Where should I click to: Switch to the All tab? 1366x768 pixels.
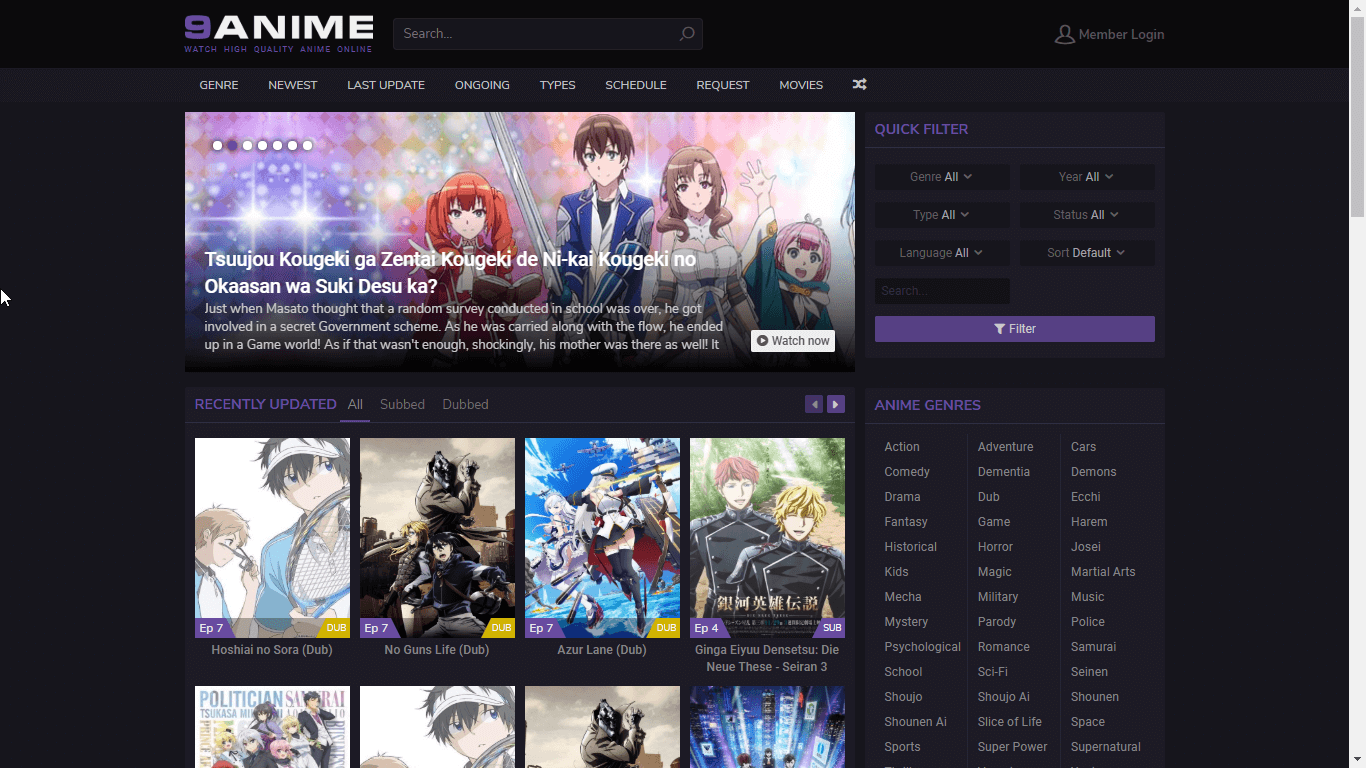[x=355, y=404]
